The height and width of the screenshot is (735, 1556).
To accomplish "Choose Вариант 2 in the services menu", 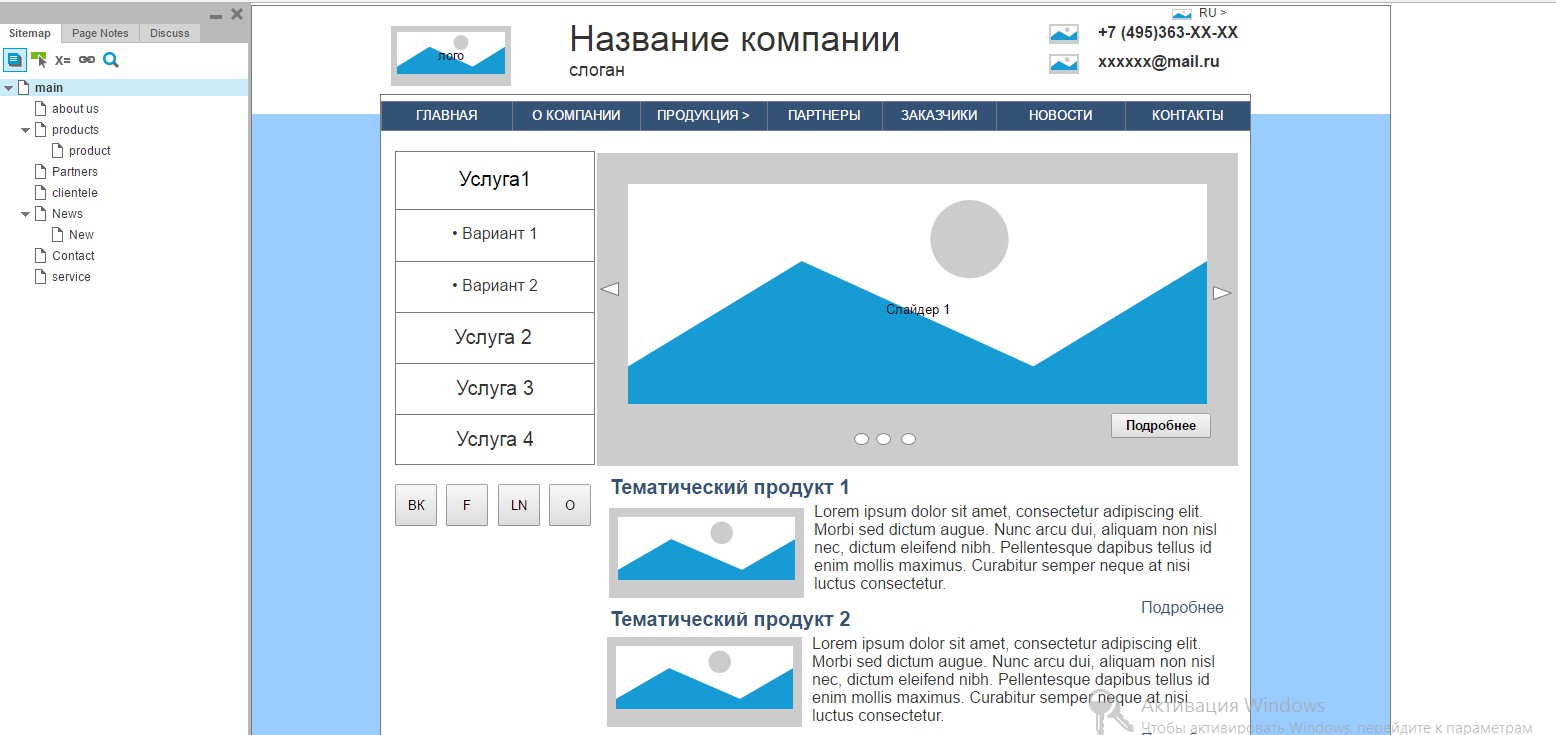I will coord(495,287).
